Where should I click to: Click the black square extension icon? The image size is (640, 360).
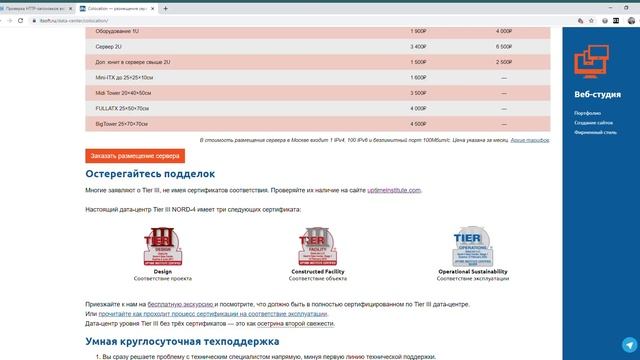(x=616, y=20)
